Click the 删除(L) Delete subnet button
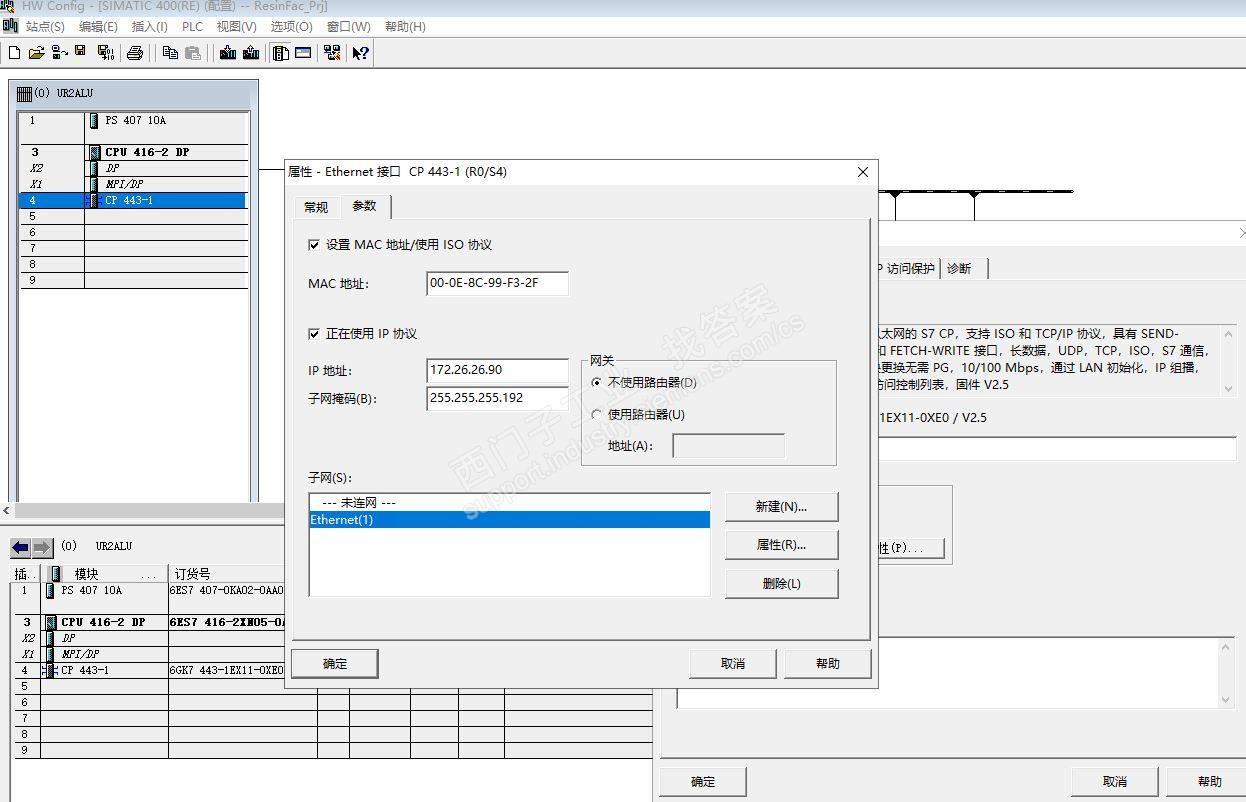The height and width of the screenshot is (802, 1246). [x=781, y=584]
